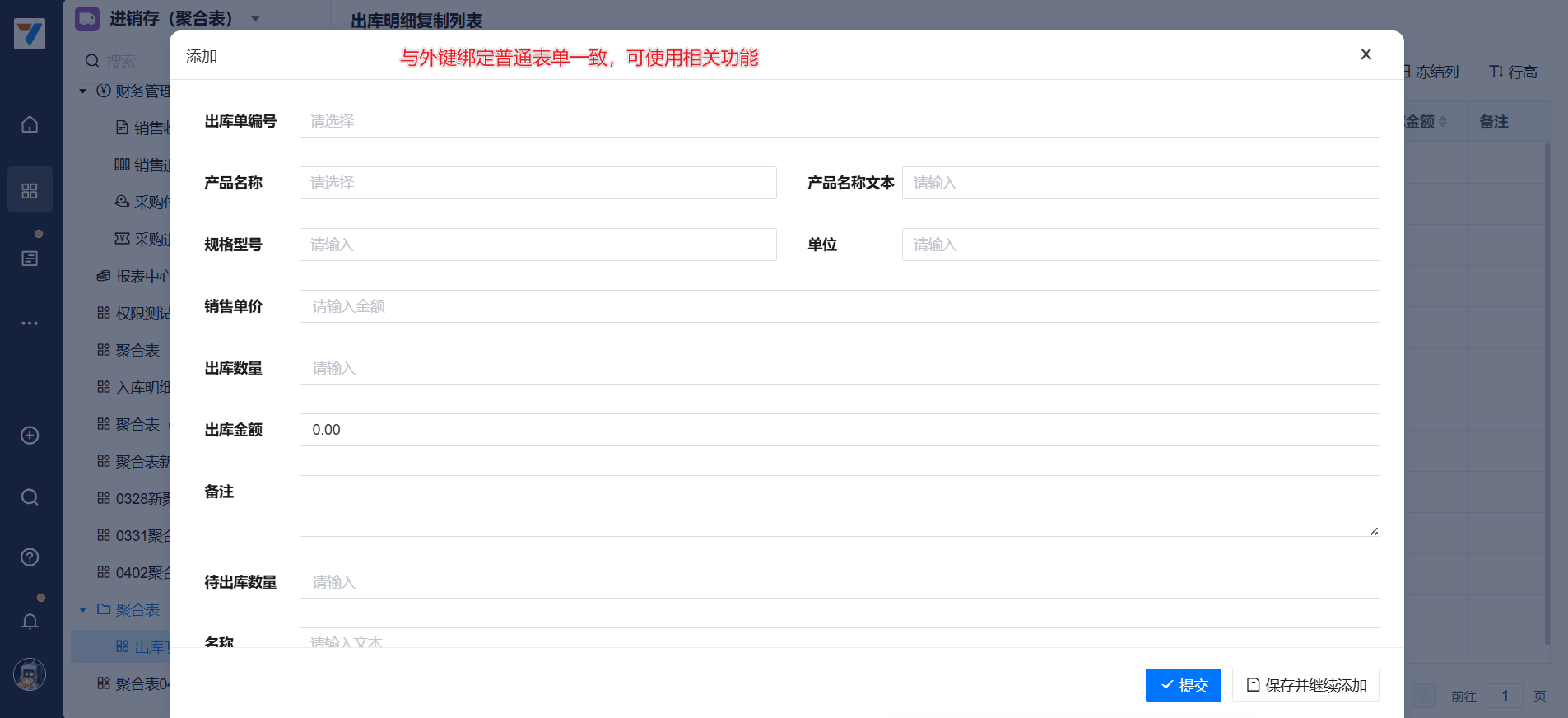The height and width of the screenshot is (718, 1568).
Task: Open 权限测试 item in navigation tree
Action: (133, 314)
